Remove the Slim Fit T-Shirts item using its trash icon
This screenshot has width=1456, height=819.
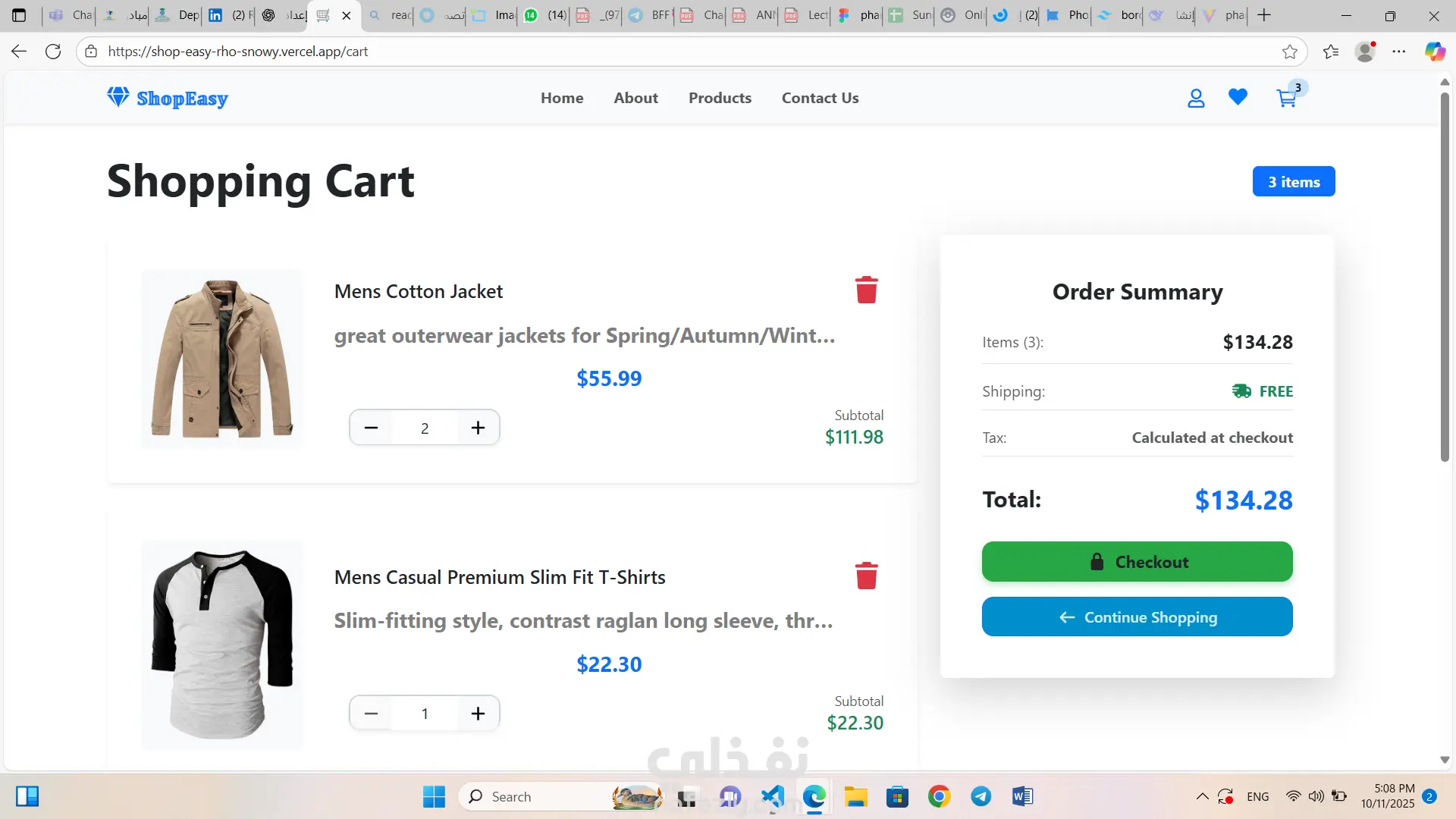coord(866,576)
